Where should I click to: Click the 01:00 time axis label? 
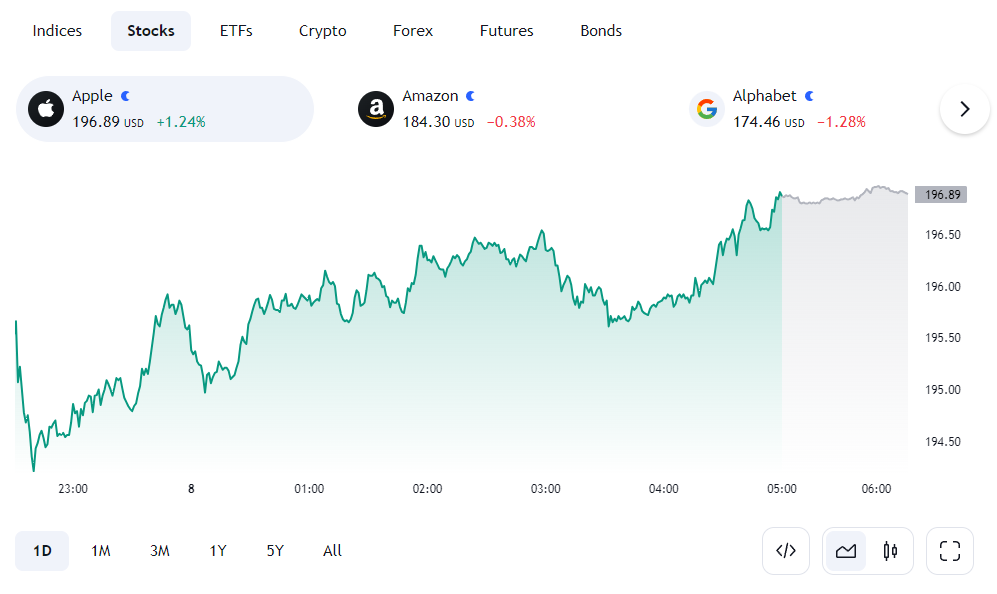[309, 489]
